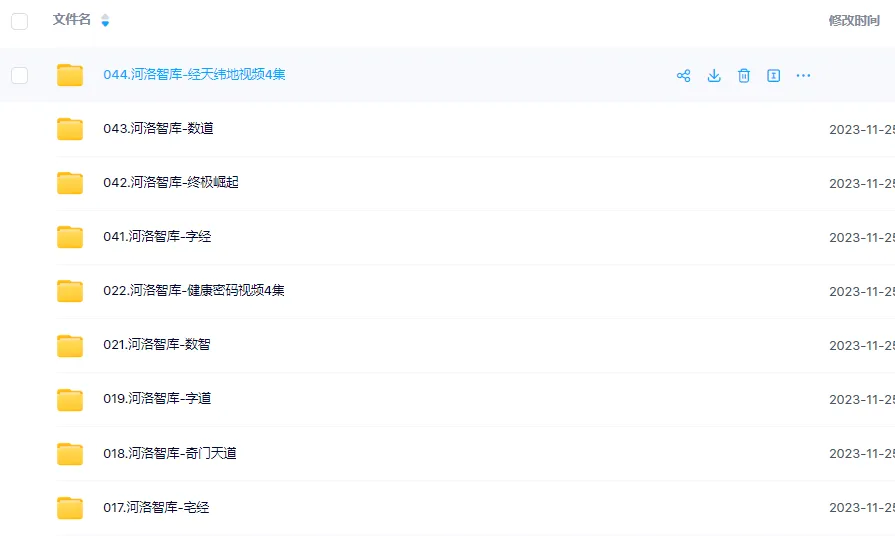Check the box for 044.河洛智库-经天纬地视频4集
The width and height of the screenshot is (895, 536).
pyautogui.click(x=19, y=75)
